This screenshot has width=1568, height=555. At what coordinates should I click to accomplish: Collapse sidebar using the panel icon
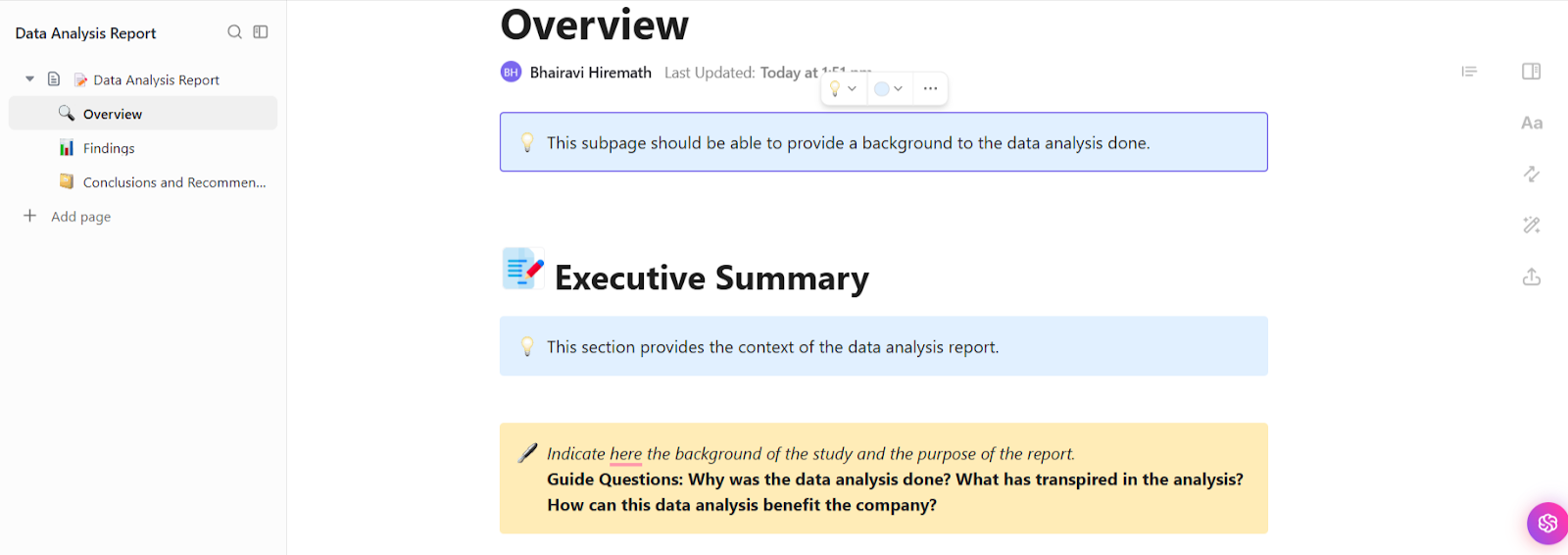(261, 32)
